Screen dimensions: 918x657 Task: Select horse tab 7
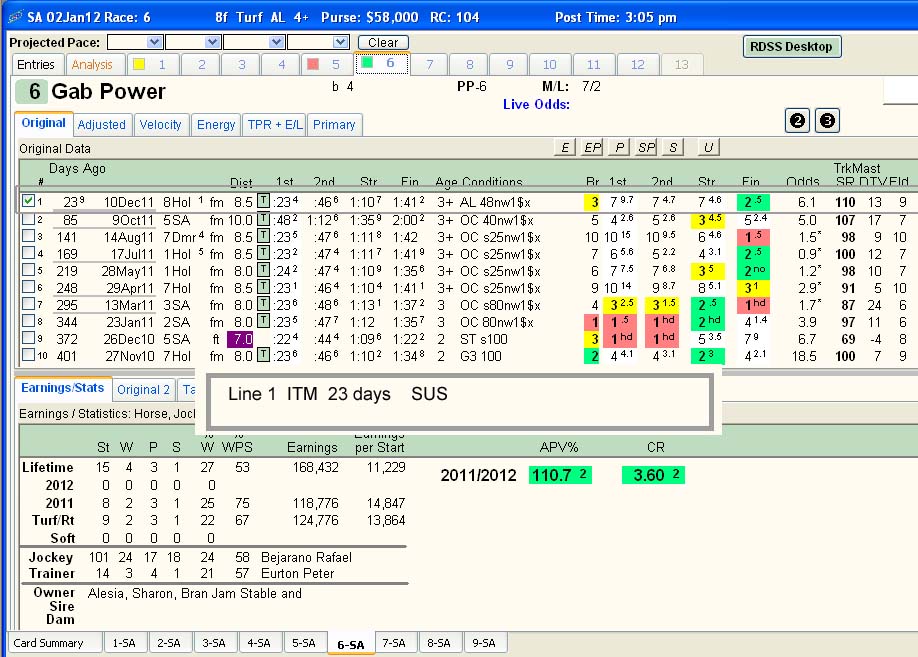click(429, 64)
